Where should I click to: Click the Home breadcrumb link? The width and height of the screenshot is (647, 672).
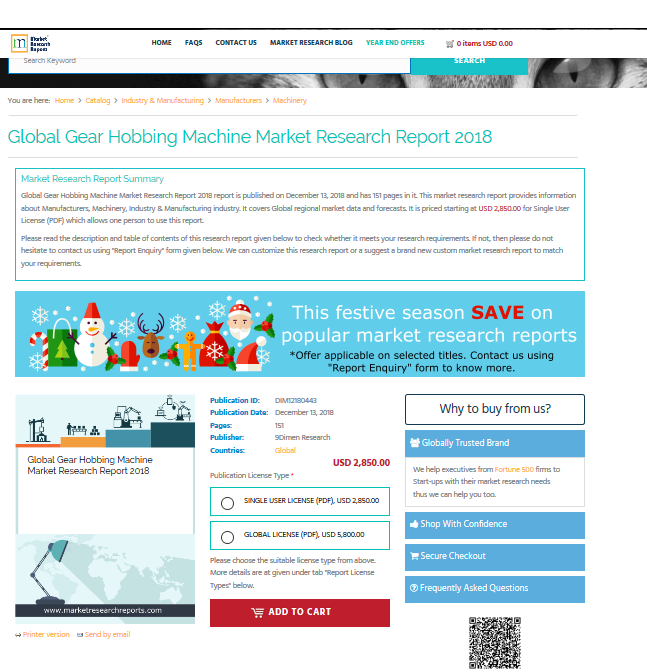(x=64, y=100)
